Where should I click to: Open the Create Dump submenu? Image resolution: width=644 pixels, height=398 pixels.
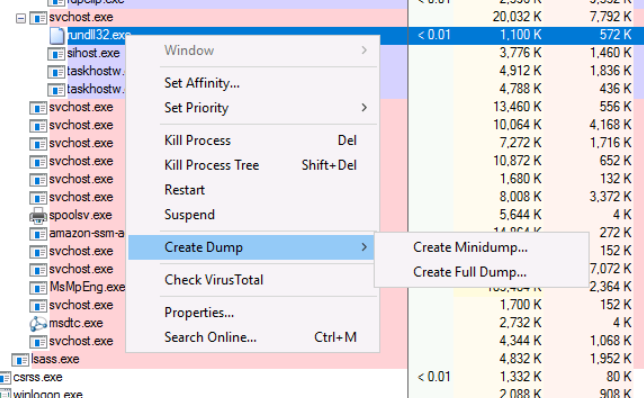click(252, 247)
